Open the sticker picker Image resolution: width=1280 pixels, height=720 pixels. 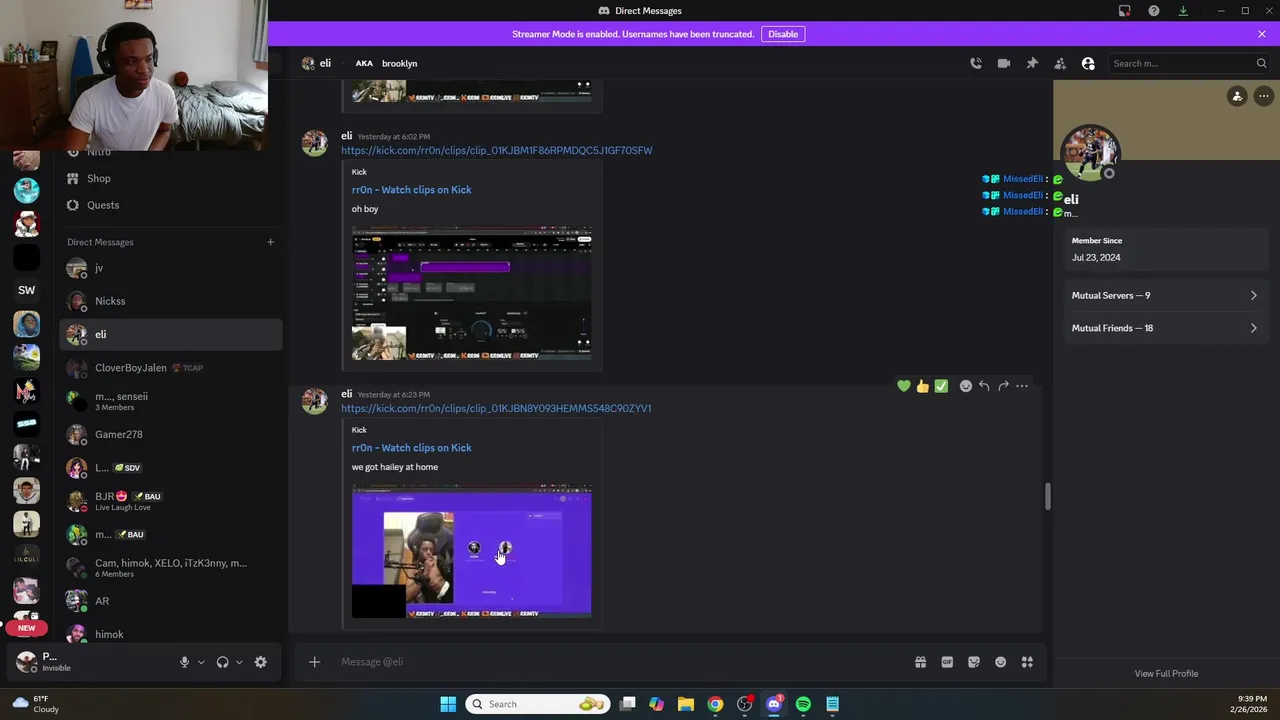974,662
